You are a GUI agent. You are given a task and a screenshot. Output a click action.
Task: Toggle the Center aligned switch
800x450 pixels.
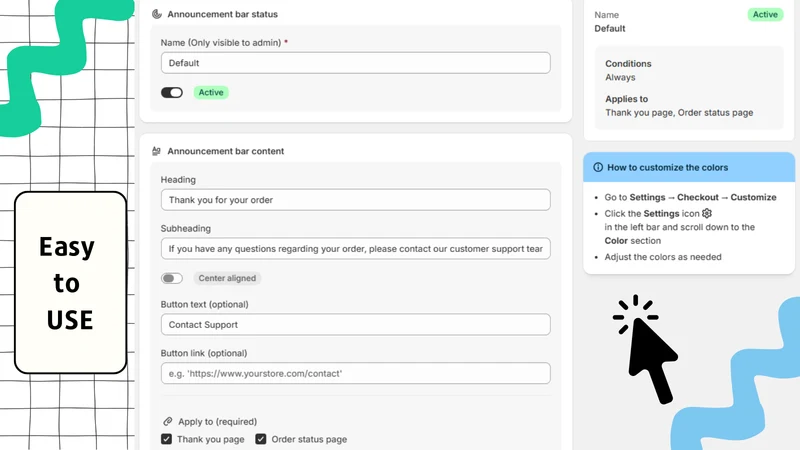tap(172, 278)
